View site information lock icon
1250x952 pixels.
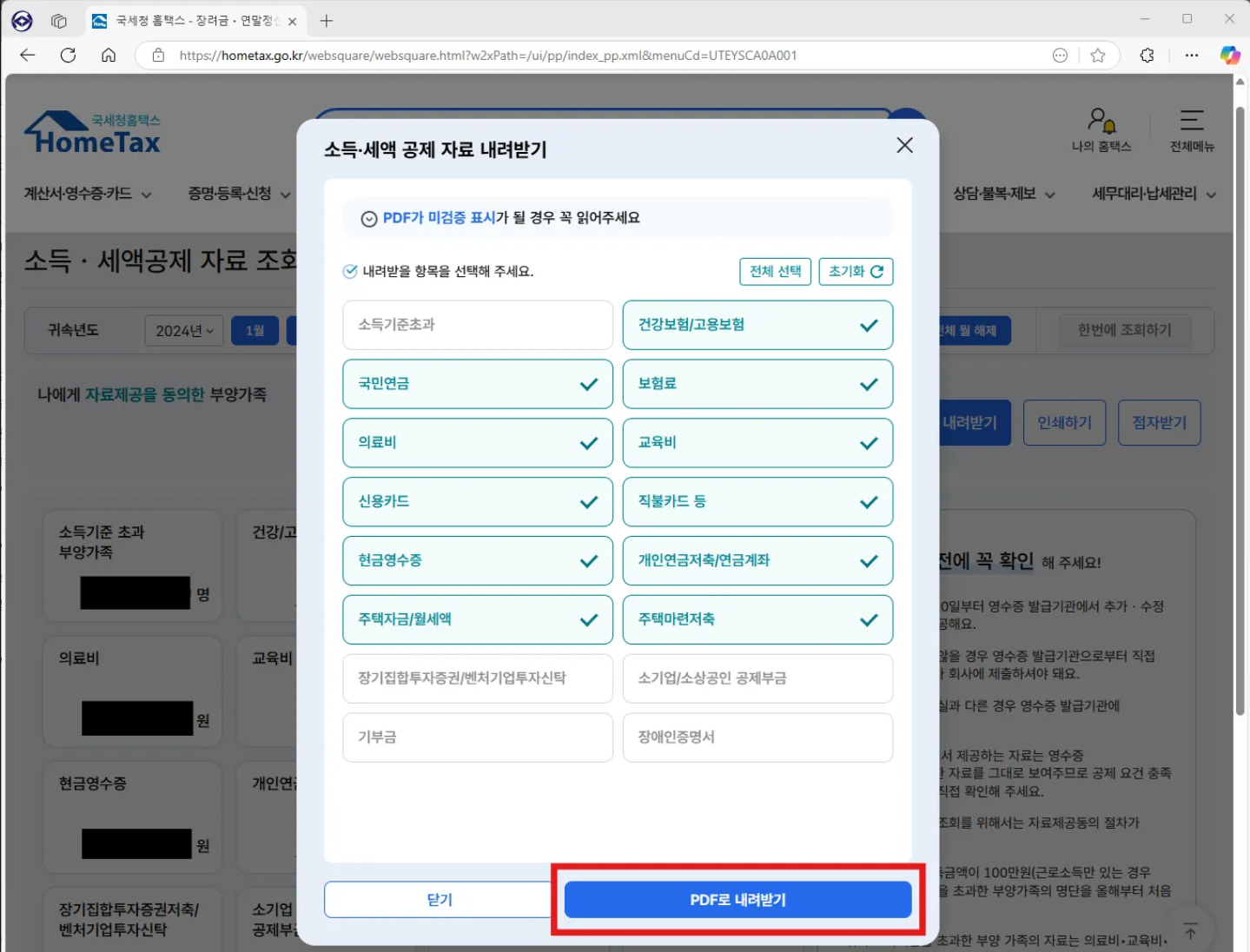coord(158,56)
